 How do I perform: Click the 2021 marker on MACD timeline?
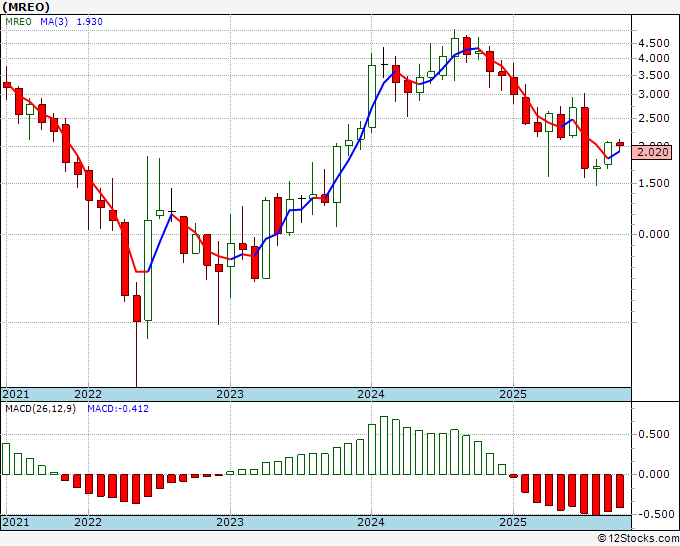[16, 522]
